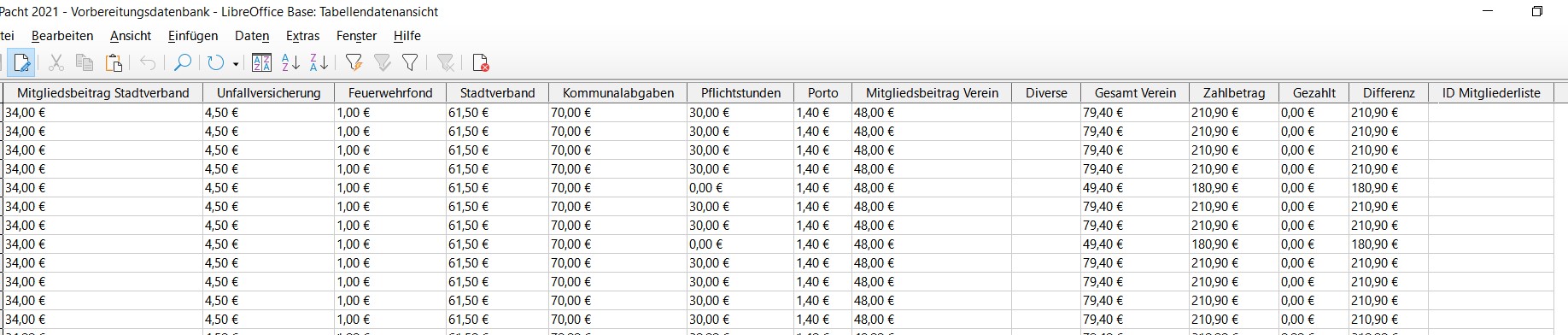Select the Pflichtstunden column header
1568x335 pixels.
[x=740, y=92]
